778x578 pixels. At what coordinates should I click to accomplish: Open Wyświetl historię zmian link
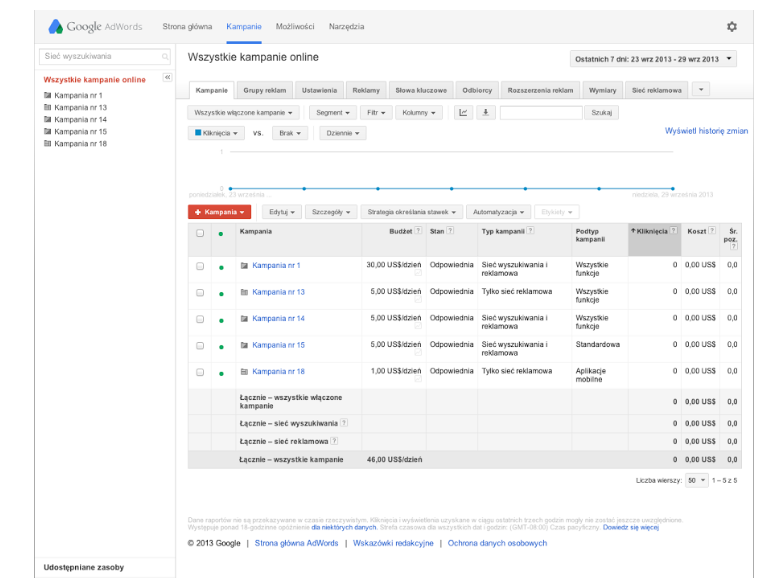pyautogui.click(x=706, y=131)
